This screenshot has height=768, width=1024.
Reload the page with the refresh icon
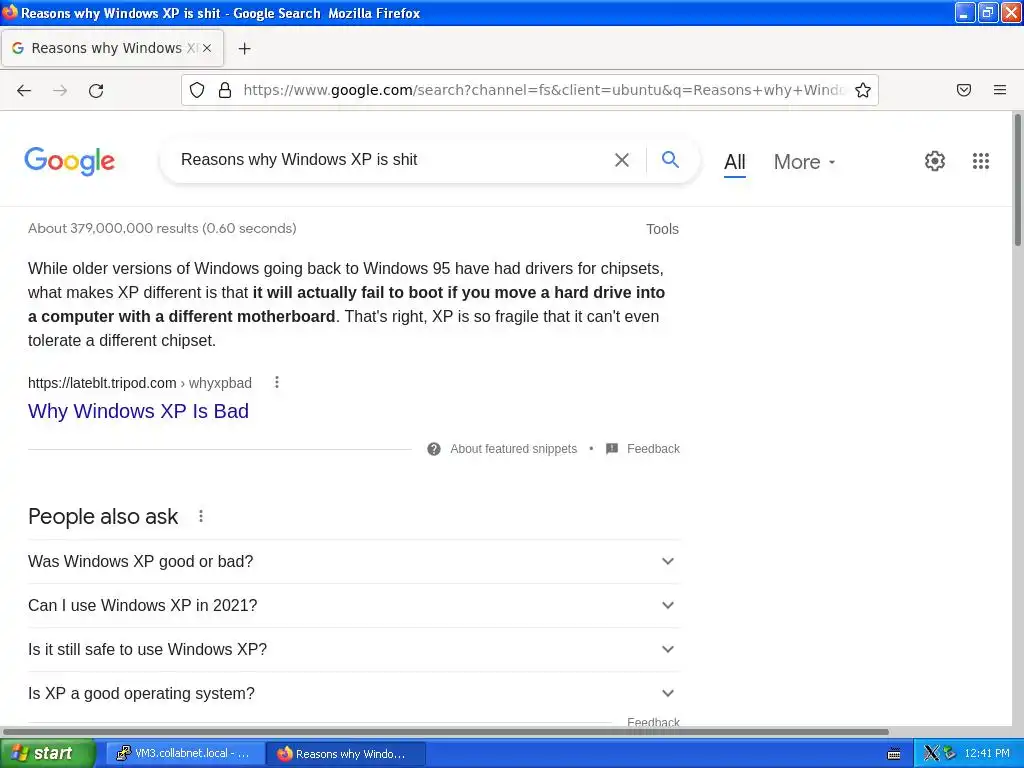pyautogui.click(x=96, y=90)
